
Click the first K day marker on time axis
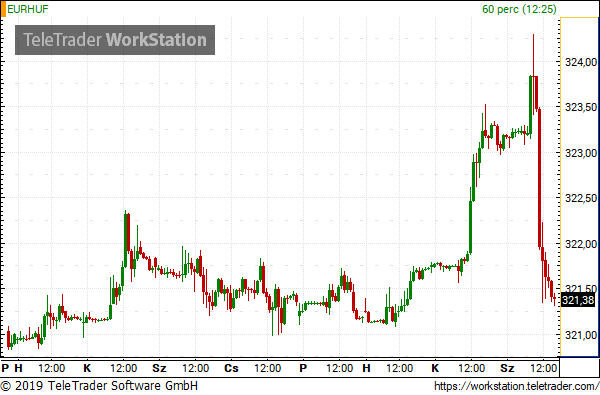tap(87, 368)
